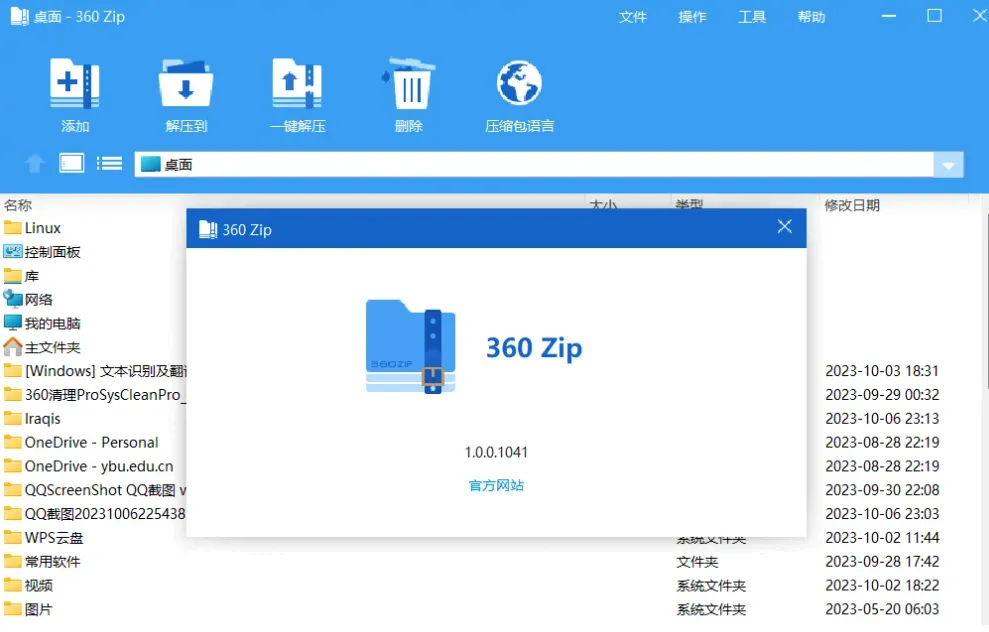The width and height of the screenshot is (989, 632).
Task: Open the 工具 menu
Action: click(752, 17)
